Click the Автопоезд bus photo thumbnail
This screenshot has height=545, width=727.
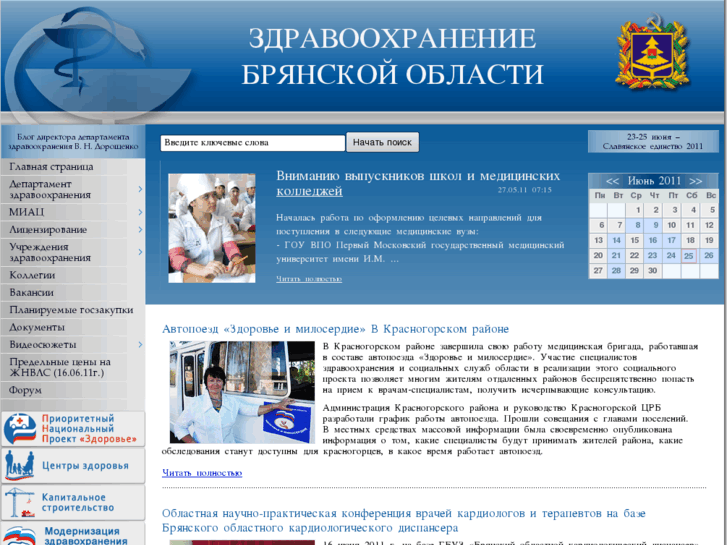point(242,392)
